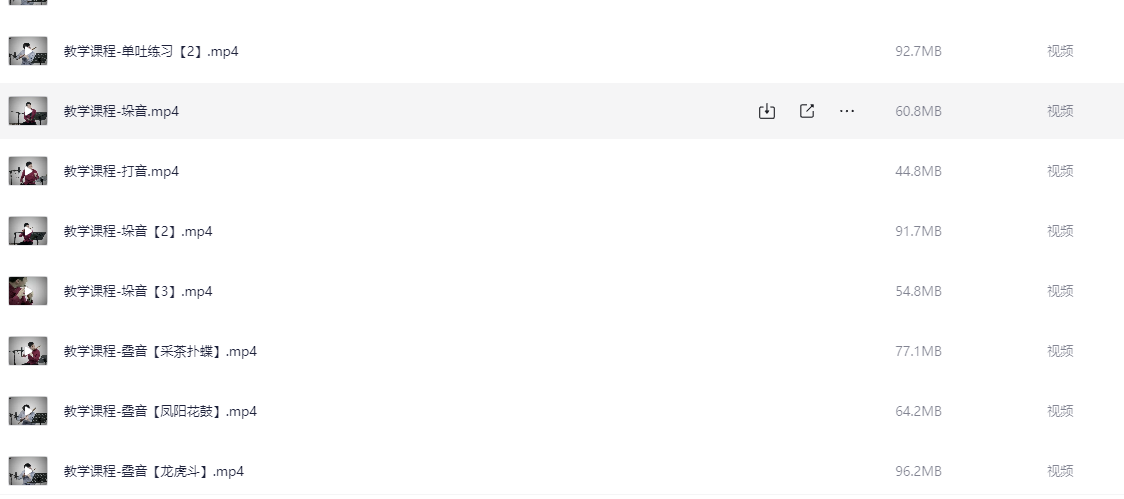
Task: Open file 教学课程-垛音【2】.mp4
Action: (x=138, y=232)
